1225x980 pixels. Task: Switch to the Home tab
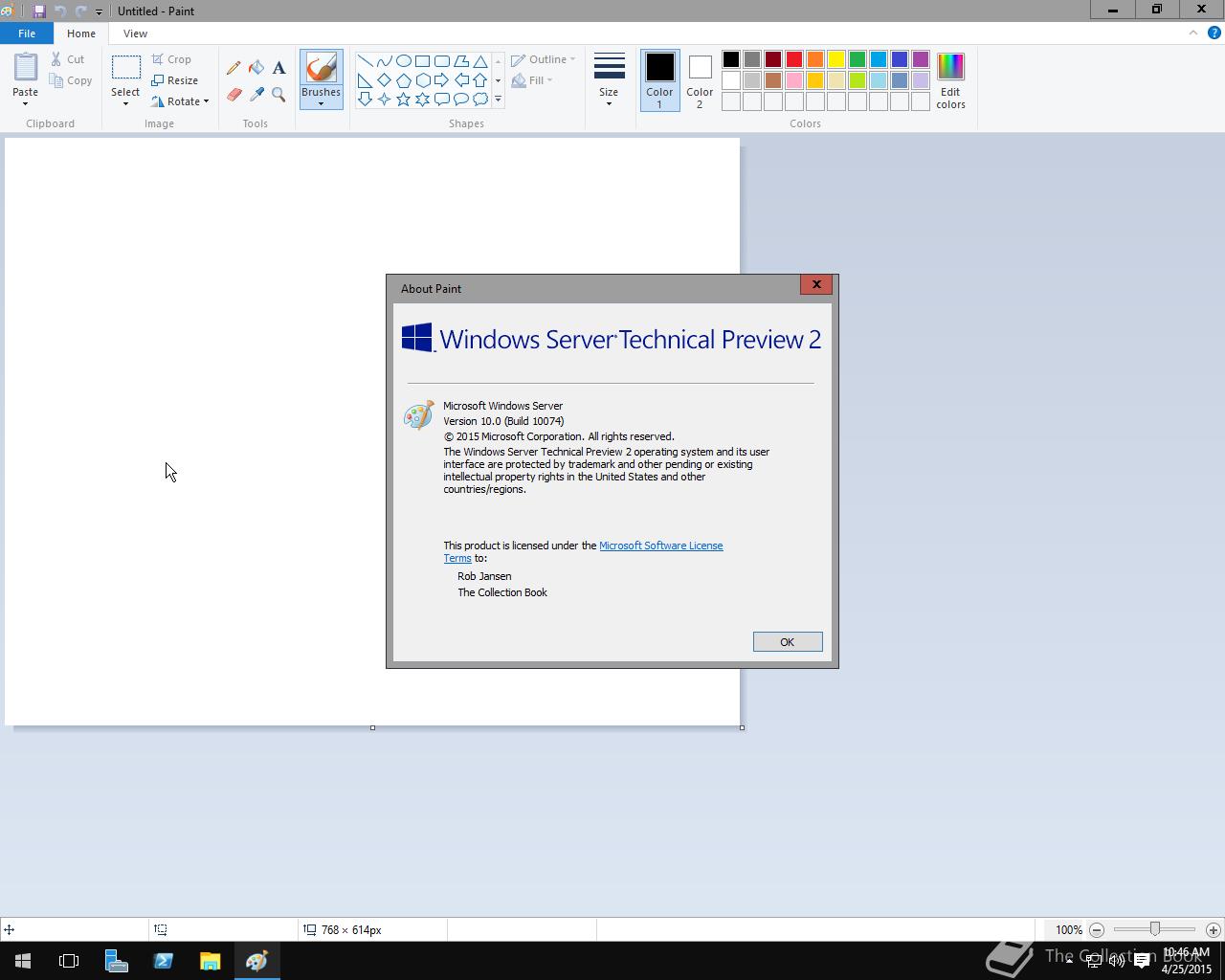pyautogui.click(x=81, y=33)
